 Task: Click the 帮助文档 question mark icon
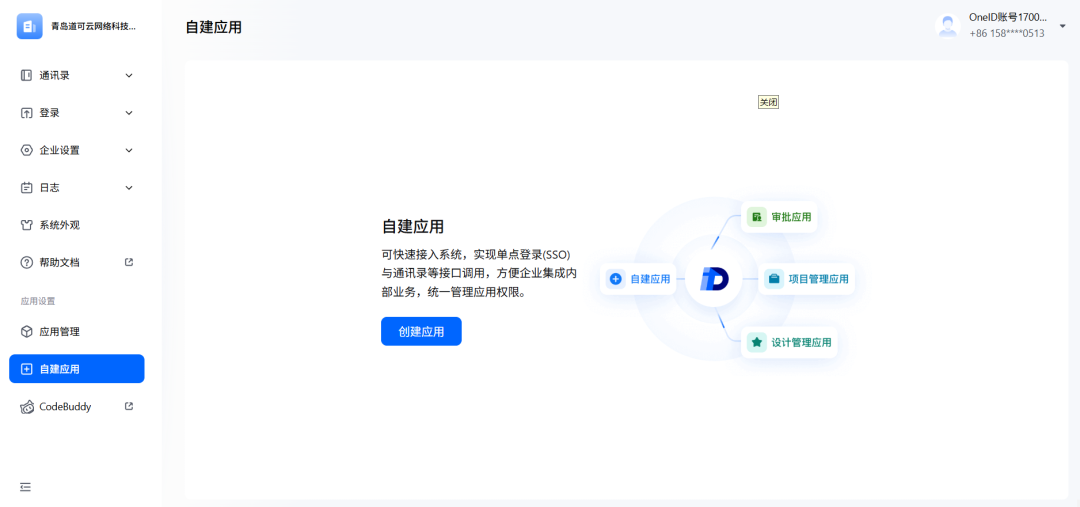(26, 262)
